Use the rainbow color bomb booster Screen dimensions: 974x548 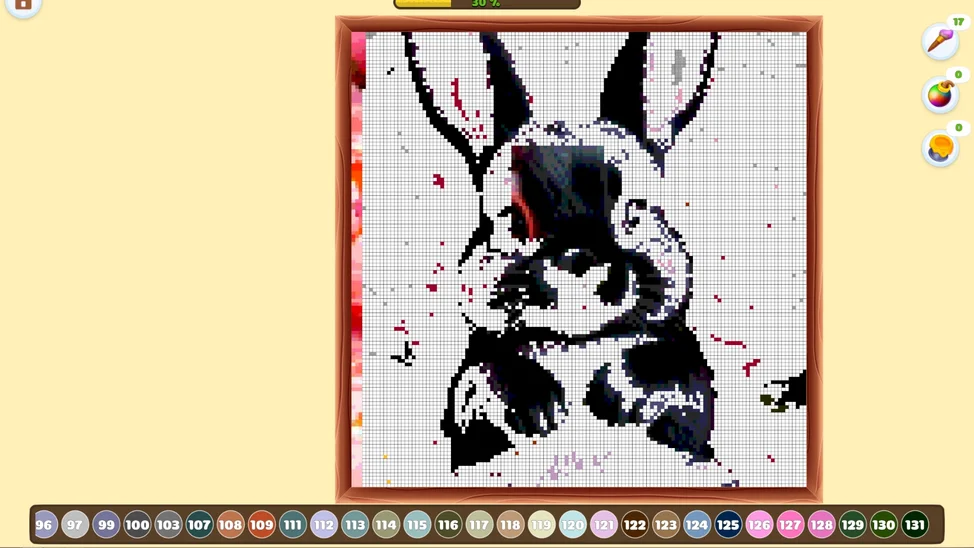tap(940, 95)
